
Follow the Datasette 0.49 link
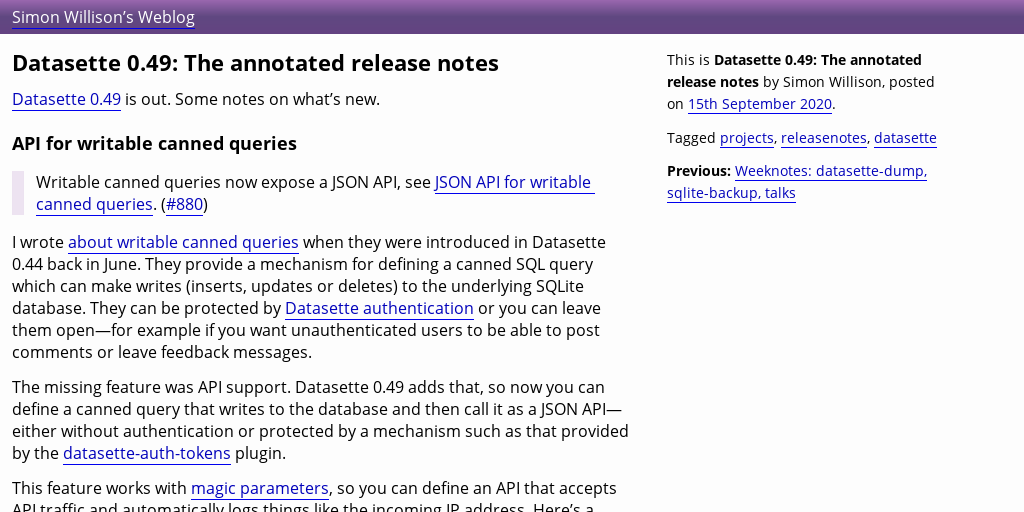[67, 99]
